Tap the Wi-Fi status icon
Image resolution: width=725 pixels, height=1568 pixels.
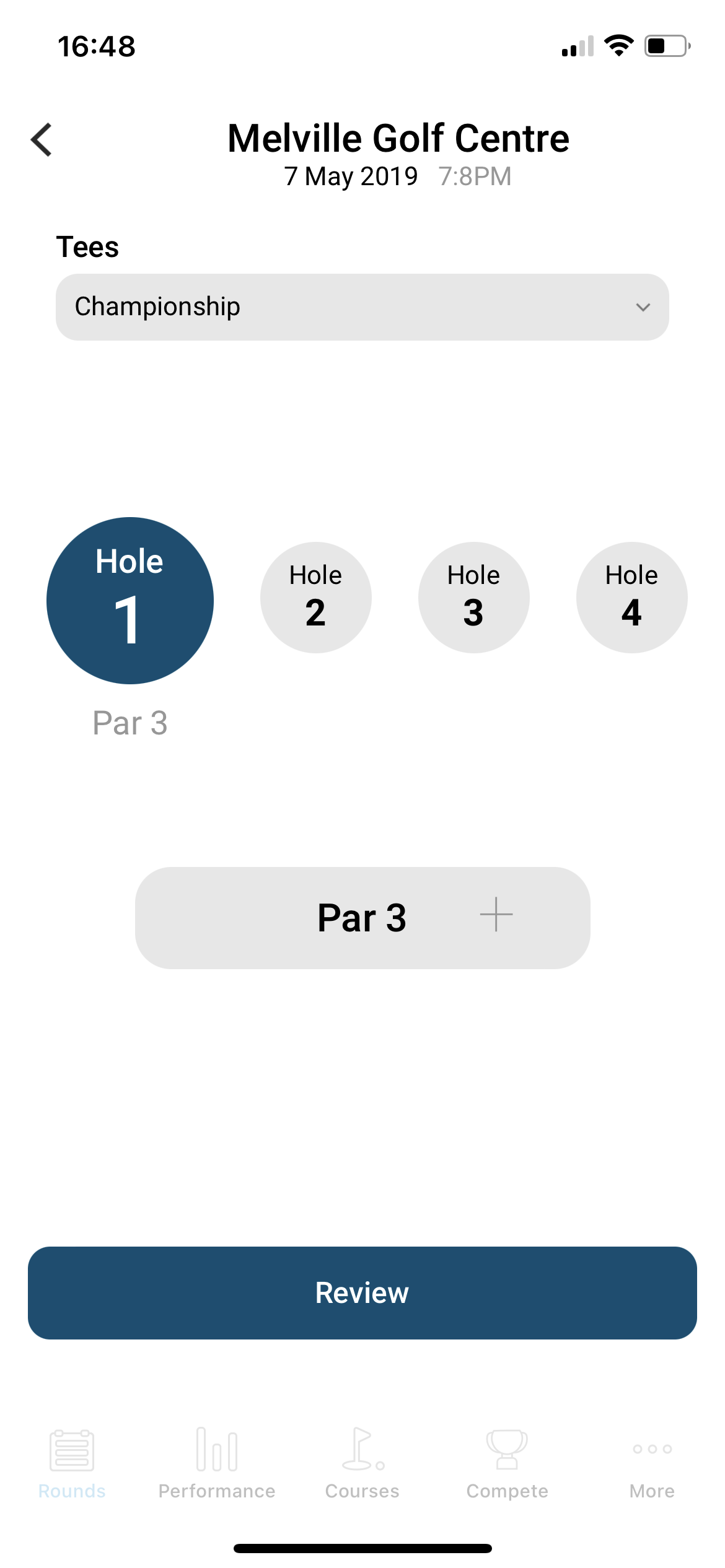(618, 46)
